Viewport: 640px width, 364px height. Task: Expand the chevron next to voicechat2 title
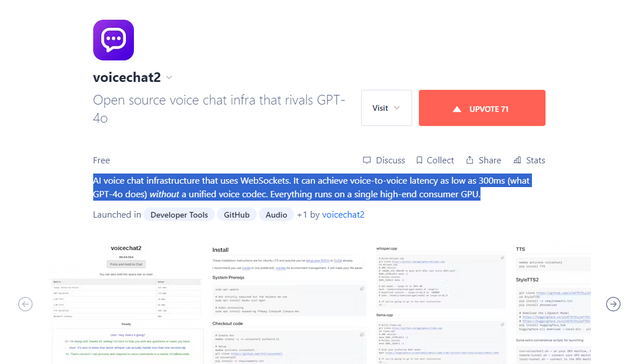coord(169,78)
